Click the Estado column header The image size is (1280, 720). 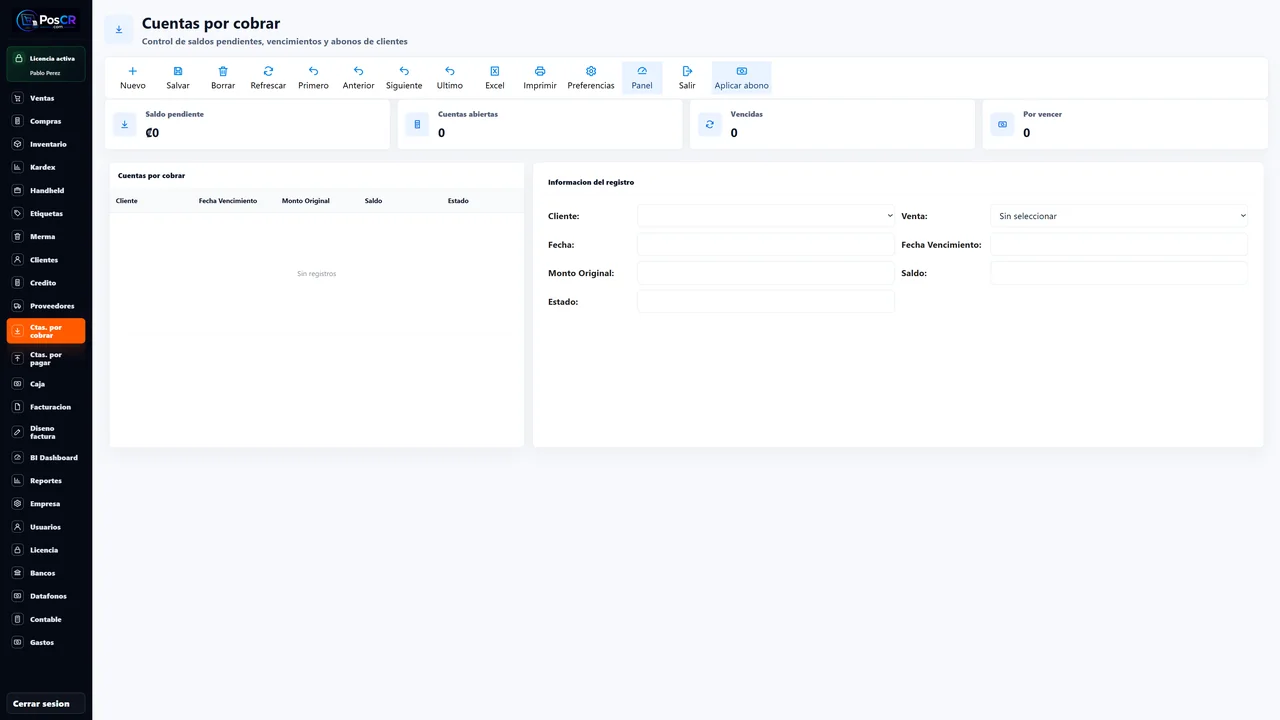(x=458, y=201)
